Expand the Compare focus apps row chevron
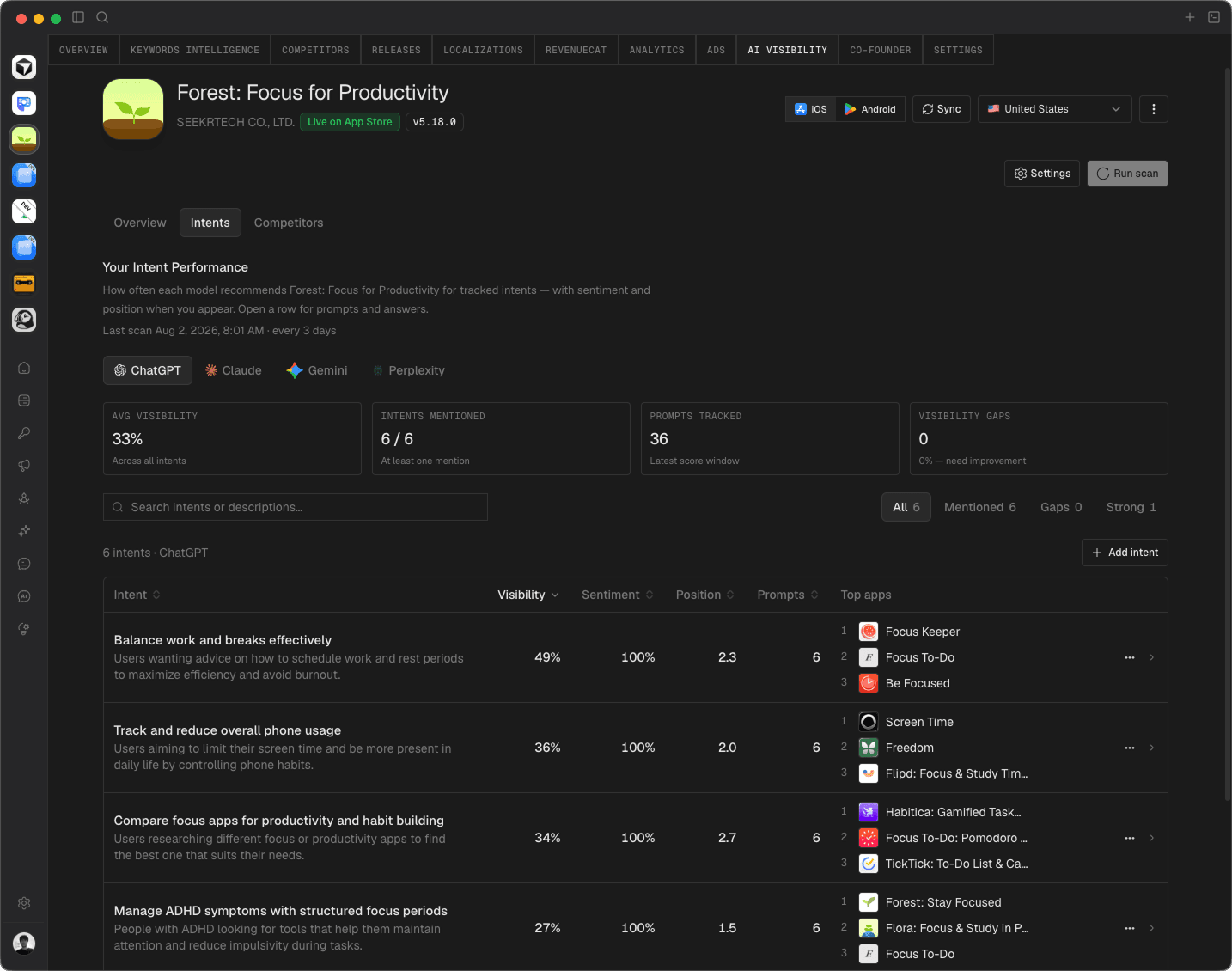The height and width of the screenshot is (971, 1232). click(x=1151, y=838)
